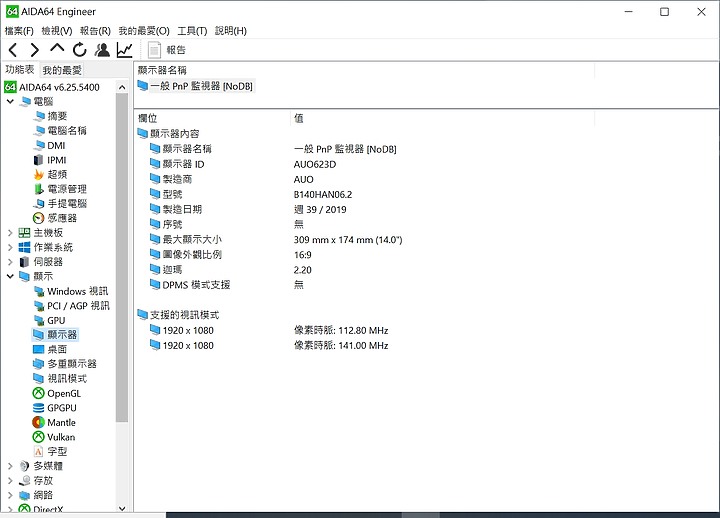Switch to the 我的最愛 tab in the sidebar
This screenshot has width=720, height=518.
point(62,70)
